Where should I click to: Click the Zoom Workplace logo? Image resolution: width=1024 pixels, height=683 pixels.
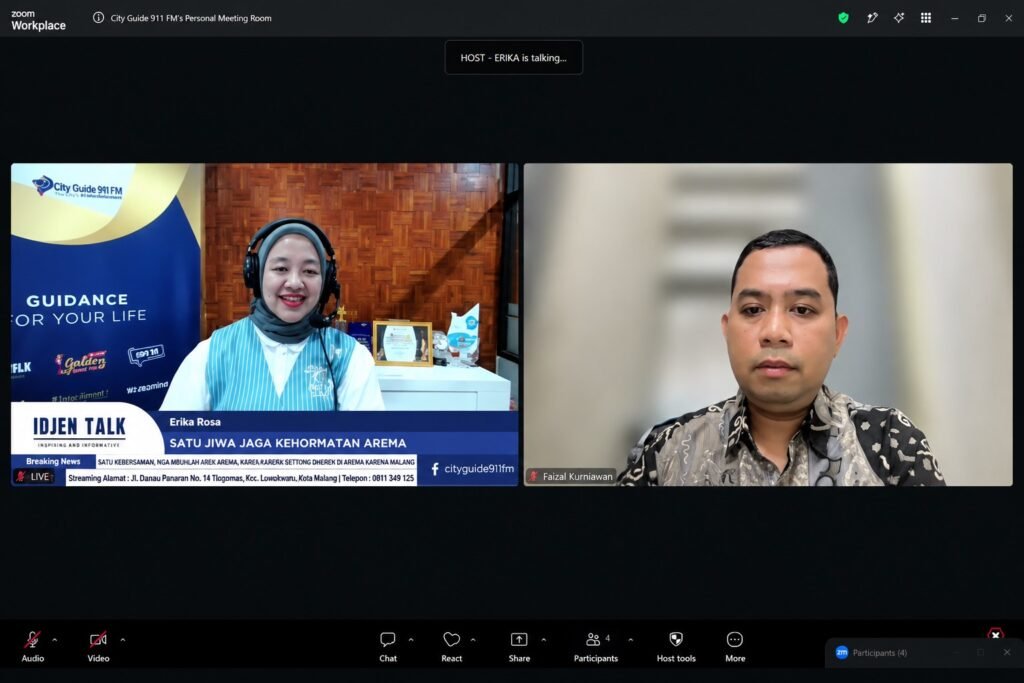(x=38, y=20)
